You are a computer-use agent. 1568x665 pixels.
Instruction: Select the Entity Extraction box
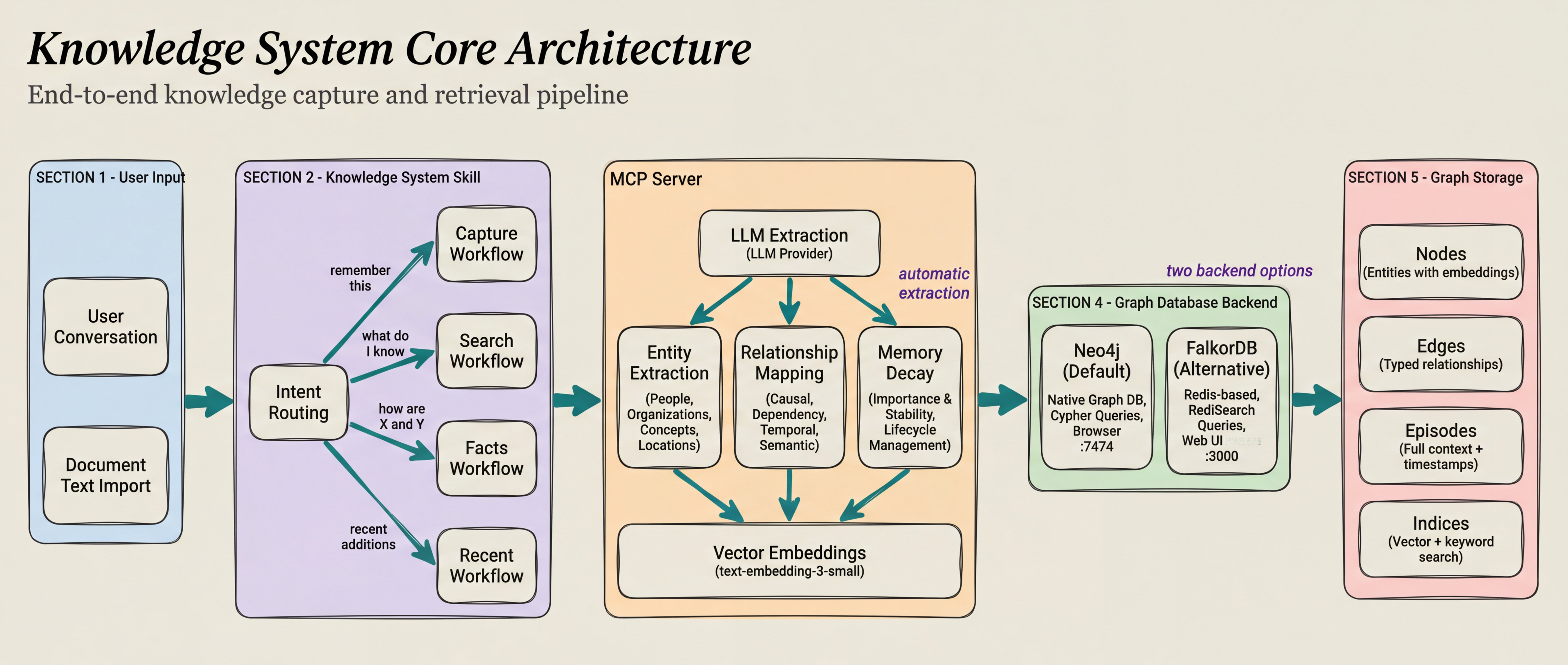coord(669,397)
